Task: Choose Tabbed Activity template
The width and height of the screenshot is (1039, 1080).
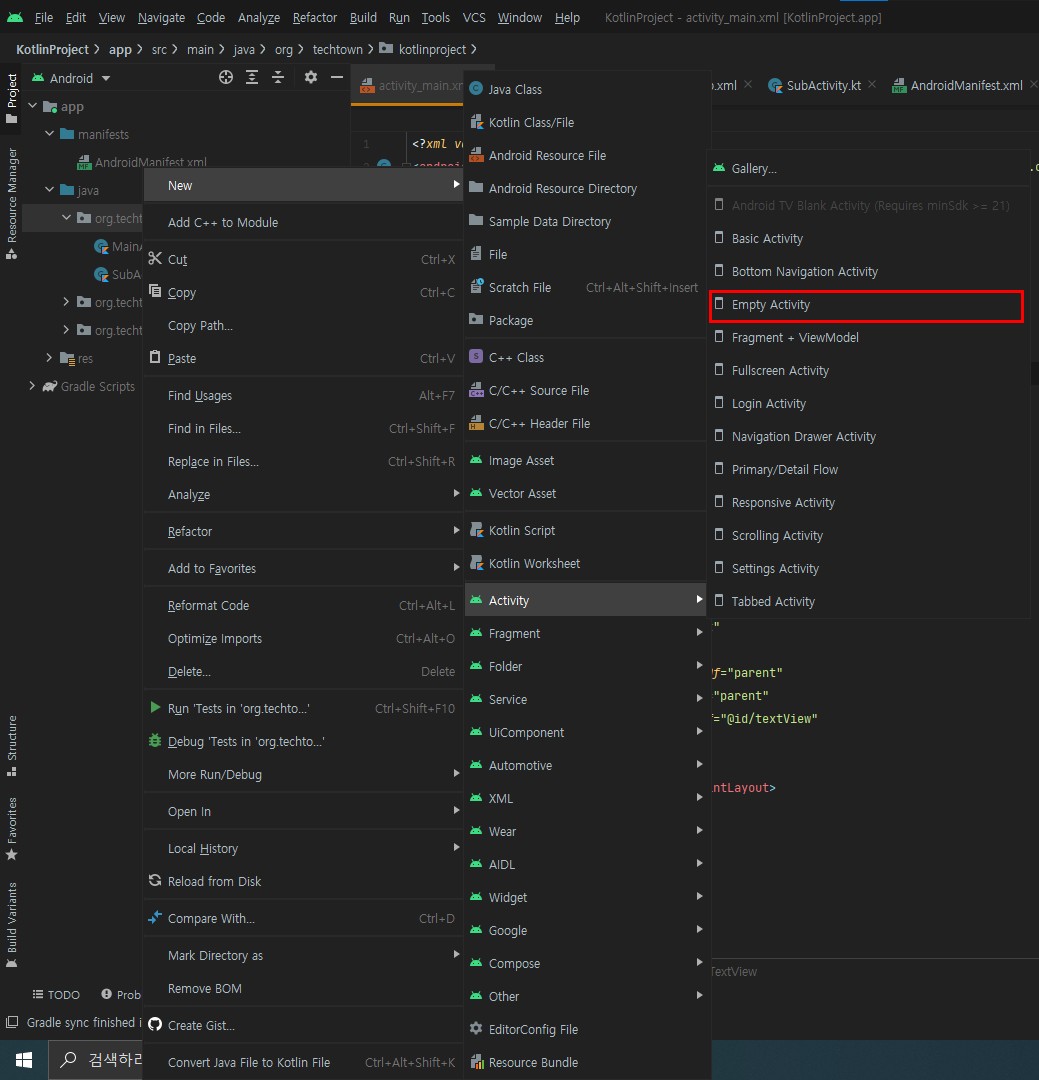Action: [868, 601]
